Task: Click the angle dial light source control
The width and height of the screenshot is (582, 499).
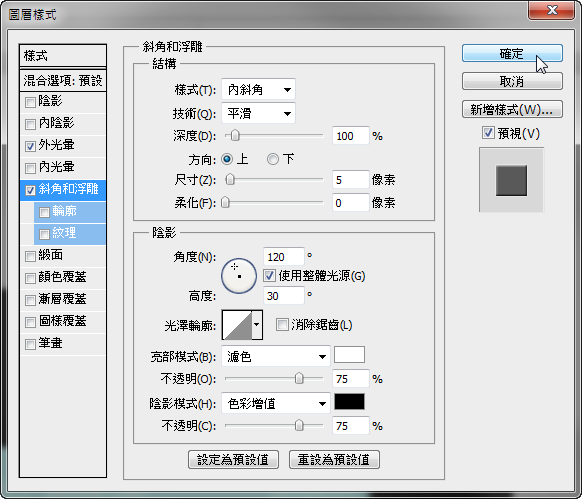Action: 239,276
